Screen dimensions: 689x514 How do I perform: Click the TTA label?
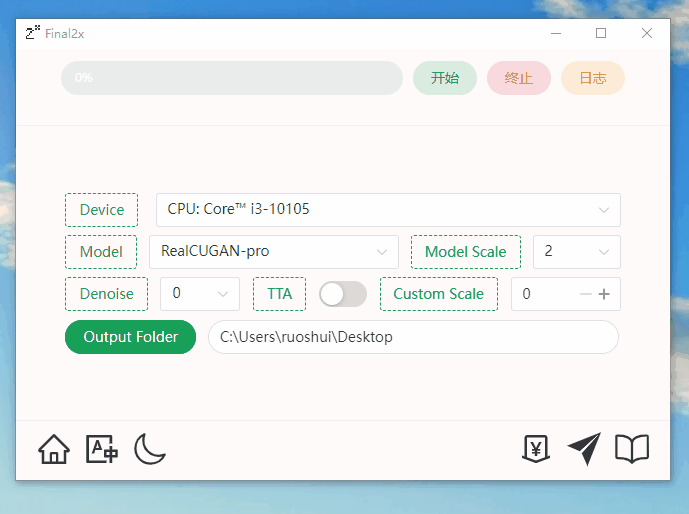[279, 294]
